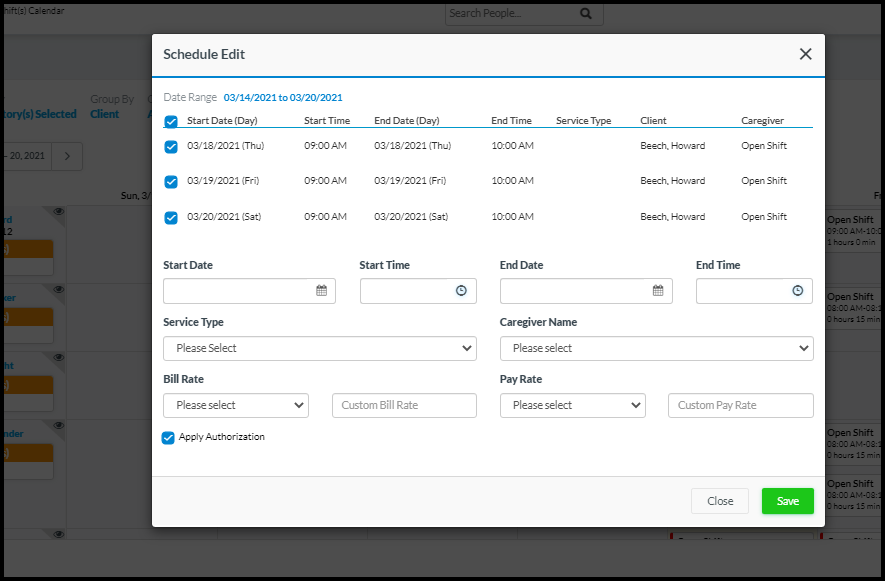Open the Pay Rate dropdown
This screenshot has width=885, height=581.
(x=572, y=405)
